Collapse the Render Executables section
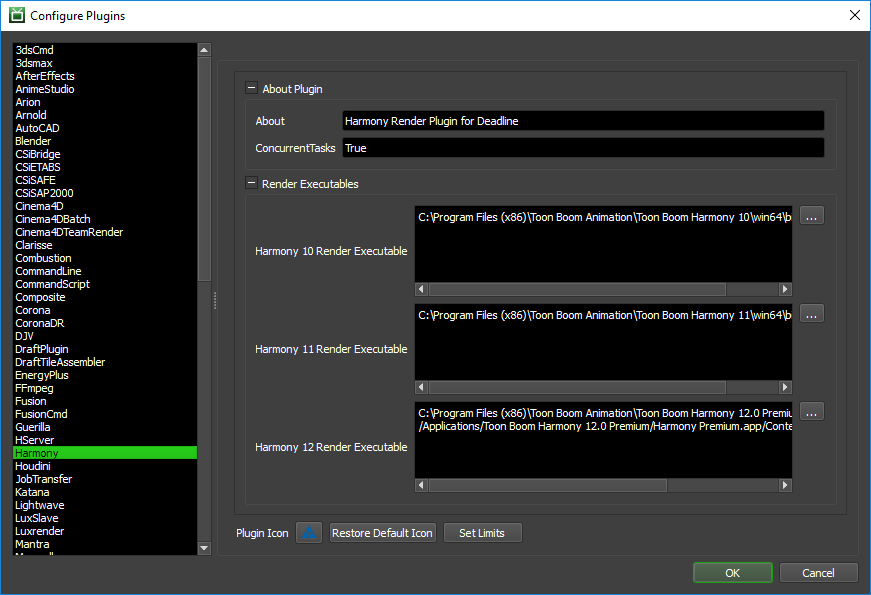 (251, 183)
